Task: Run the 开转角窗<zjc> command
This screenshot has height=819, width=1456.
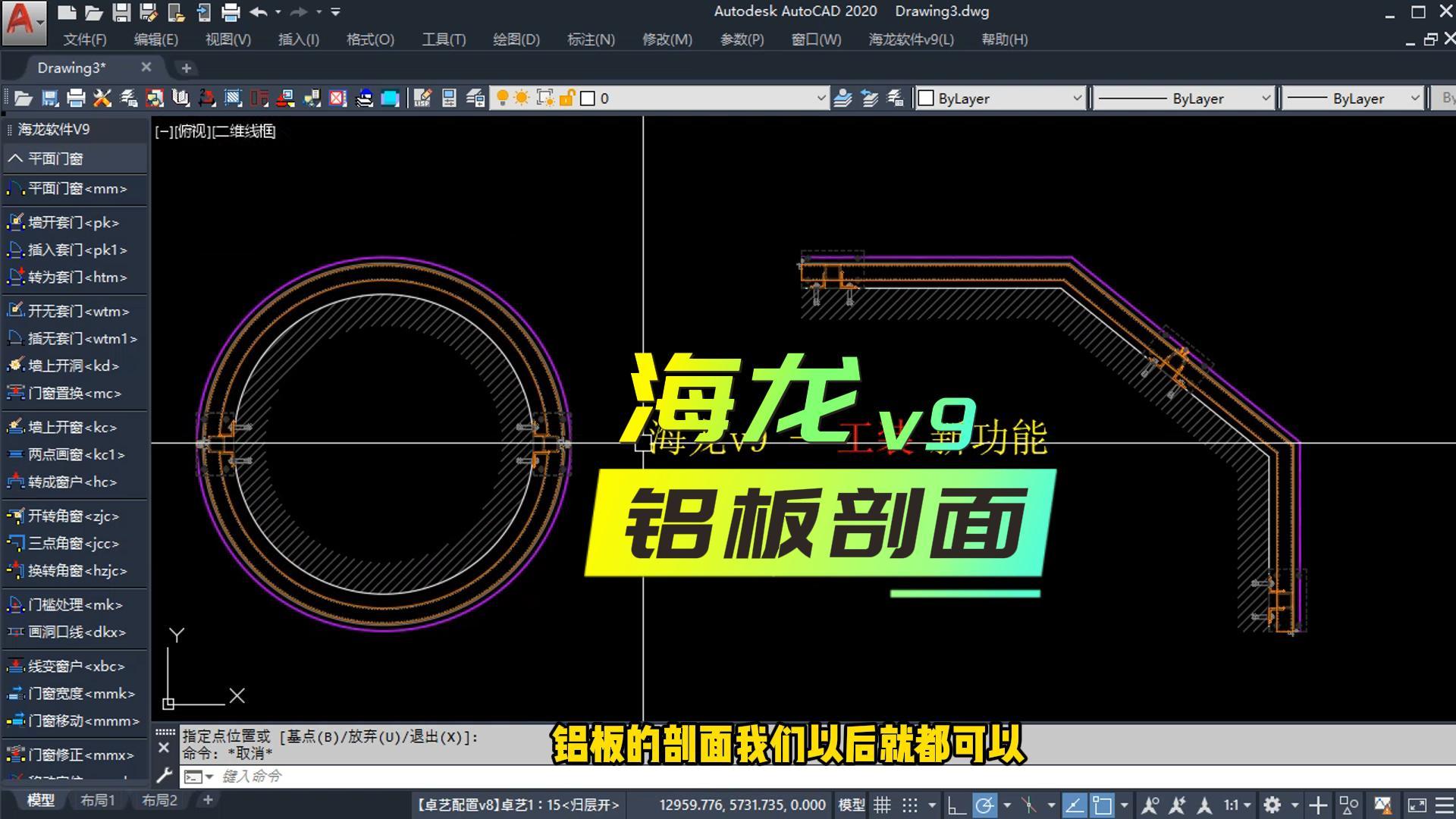Action: pyautogui.click(x=75, y=516)
